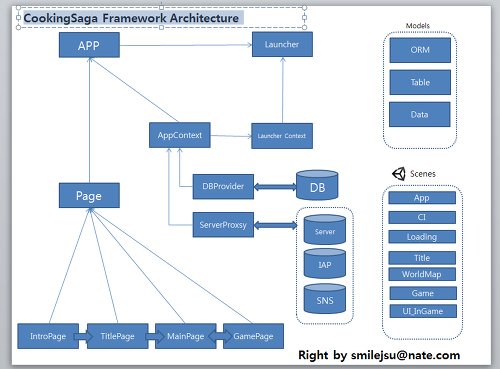The width and height of the screenshot is (500, 369).
Task: Select the Game scene box
Action: (x=423, y=293)
